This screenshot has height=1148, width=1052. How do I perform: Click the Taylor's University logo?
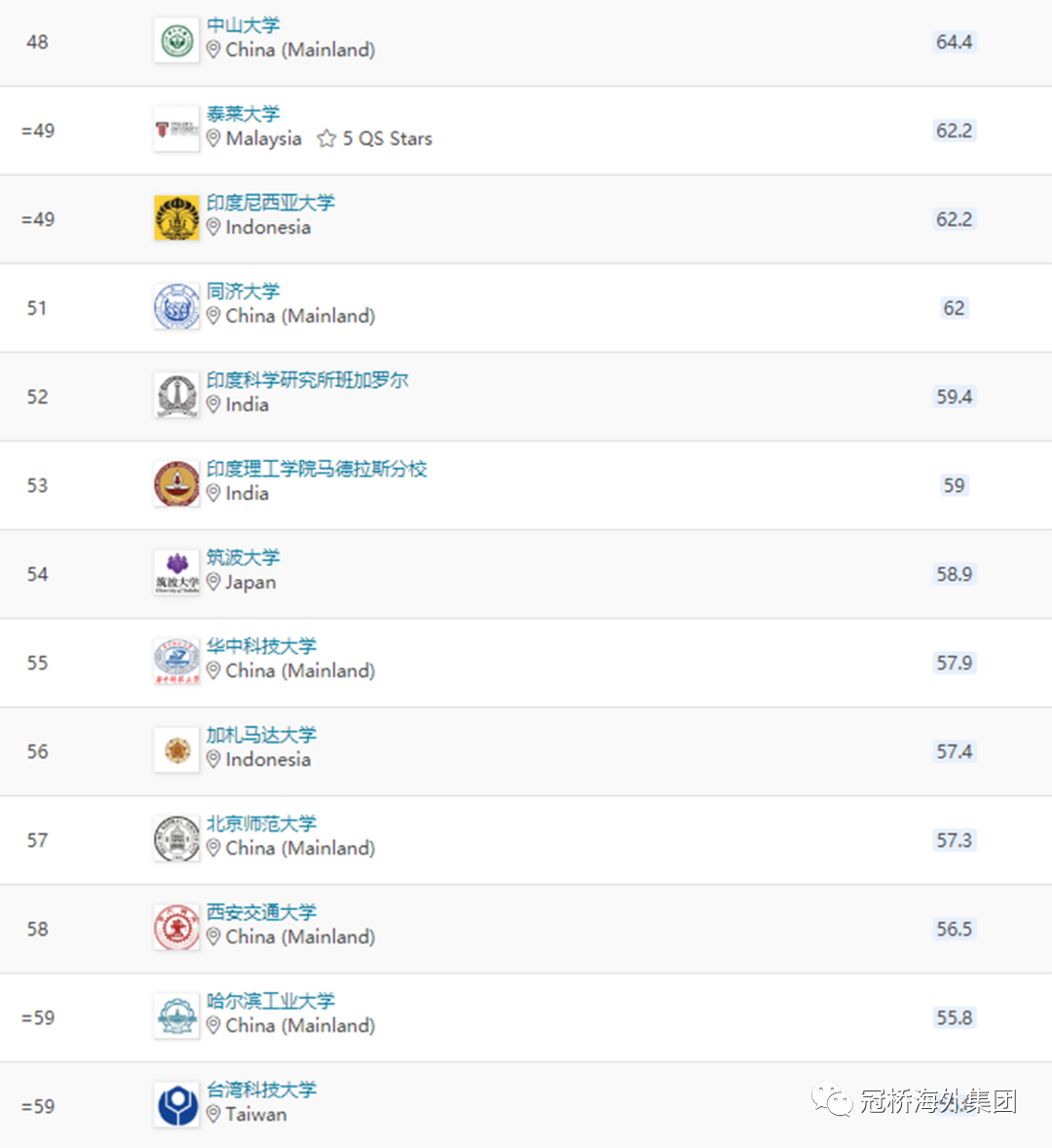176,130
